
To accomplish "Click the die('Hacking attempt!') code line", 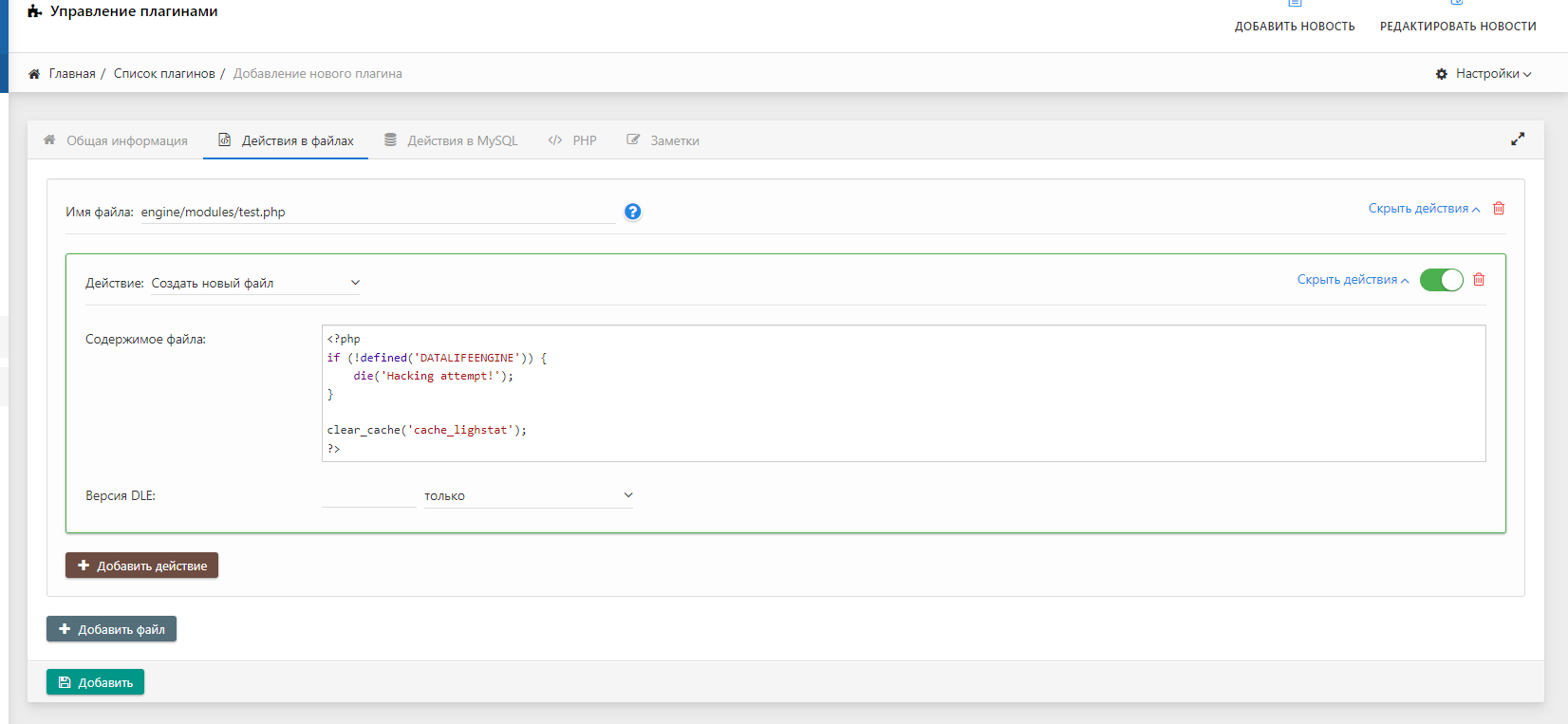I will [x=433, y=376].
